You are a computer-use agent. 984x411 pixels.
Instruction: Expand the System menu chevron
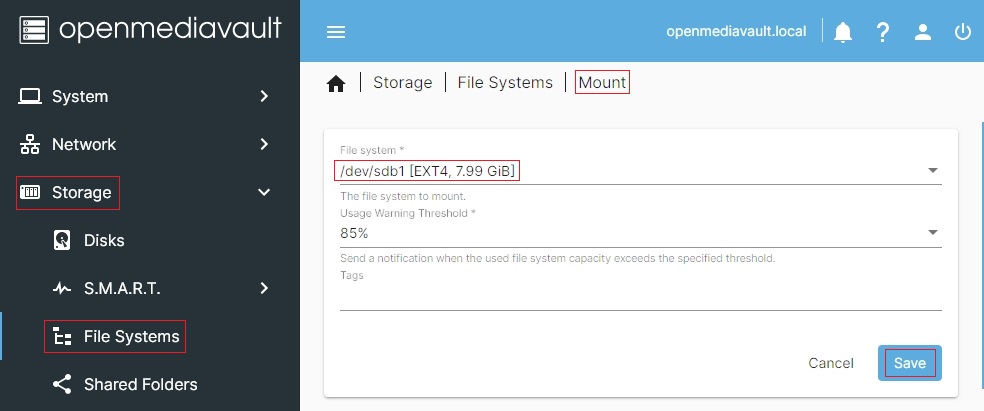pos(264,96)
